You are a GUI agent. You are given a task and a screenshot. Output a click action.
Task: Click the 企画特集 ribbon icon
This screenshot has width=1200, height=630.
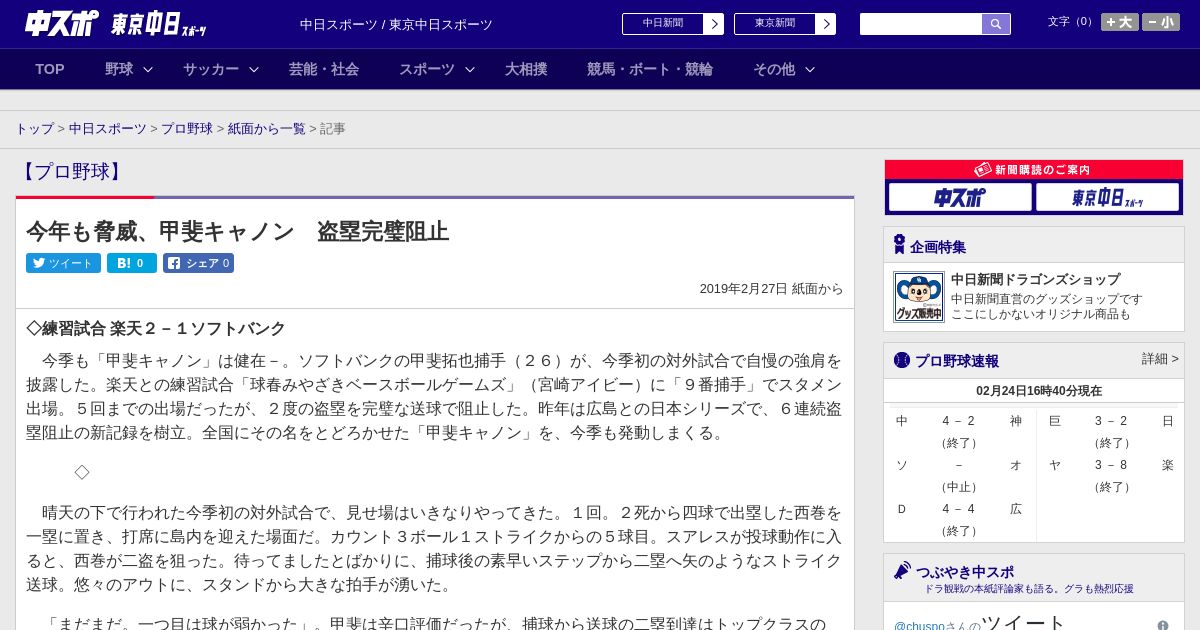[x=899, y=245]
